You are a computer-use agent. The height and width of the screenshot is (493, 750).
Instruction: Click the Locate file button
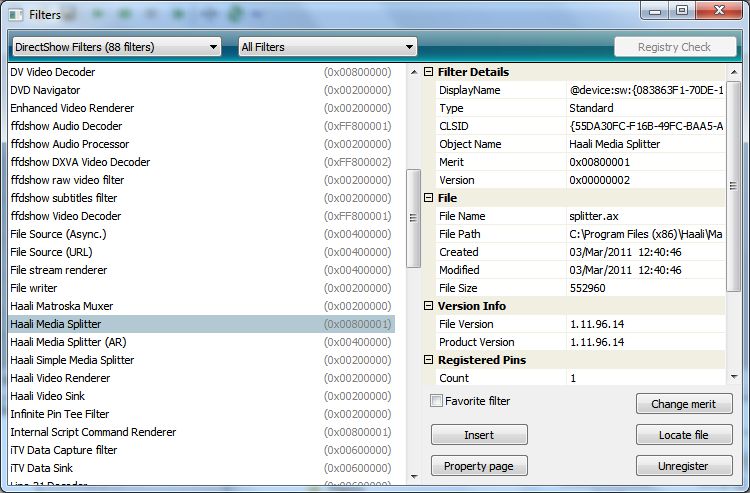click(x=684, y=435)
